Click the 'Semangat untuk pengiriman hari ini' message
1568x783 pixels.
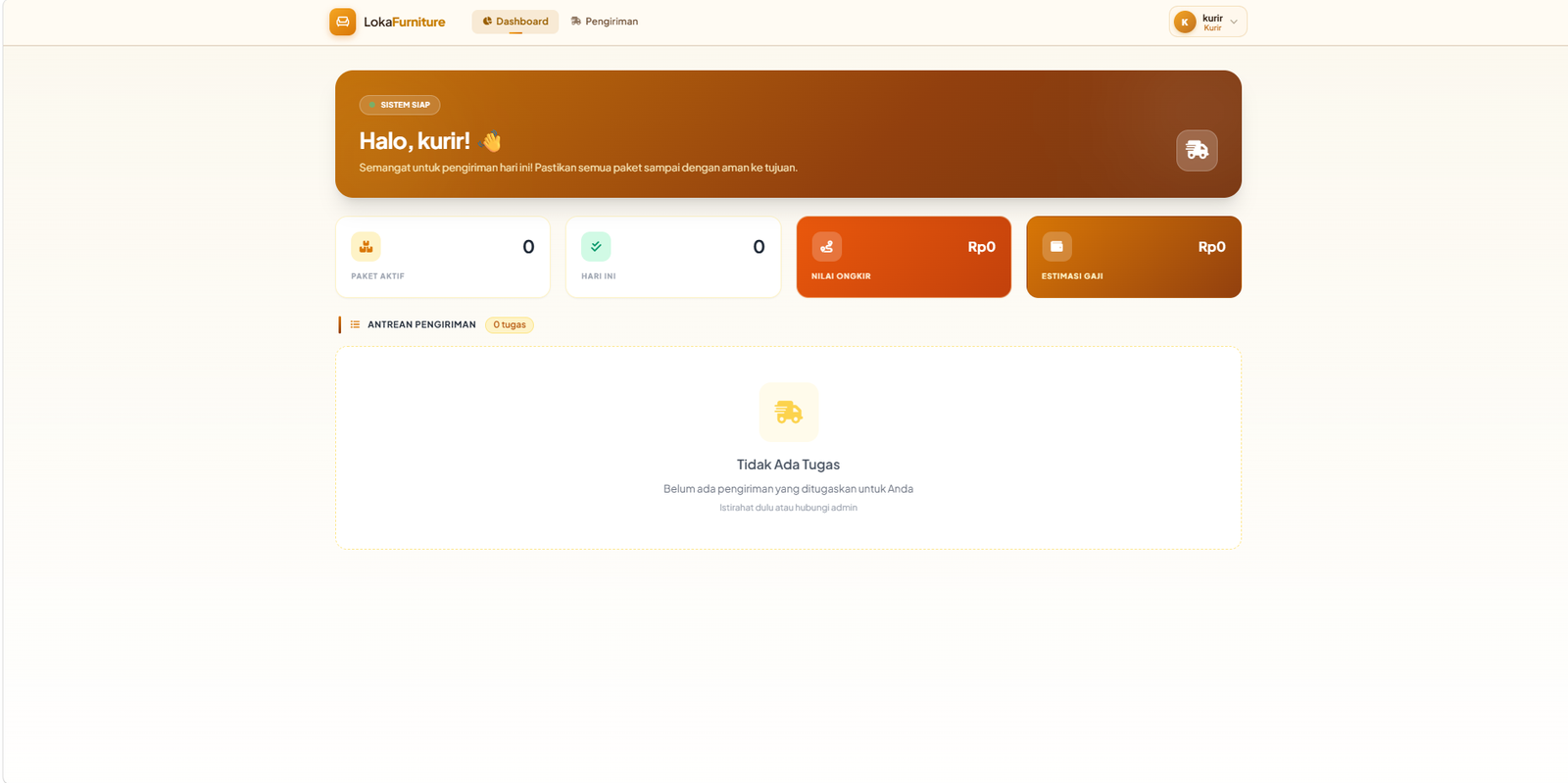(578, 168)
